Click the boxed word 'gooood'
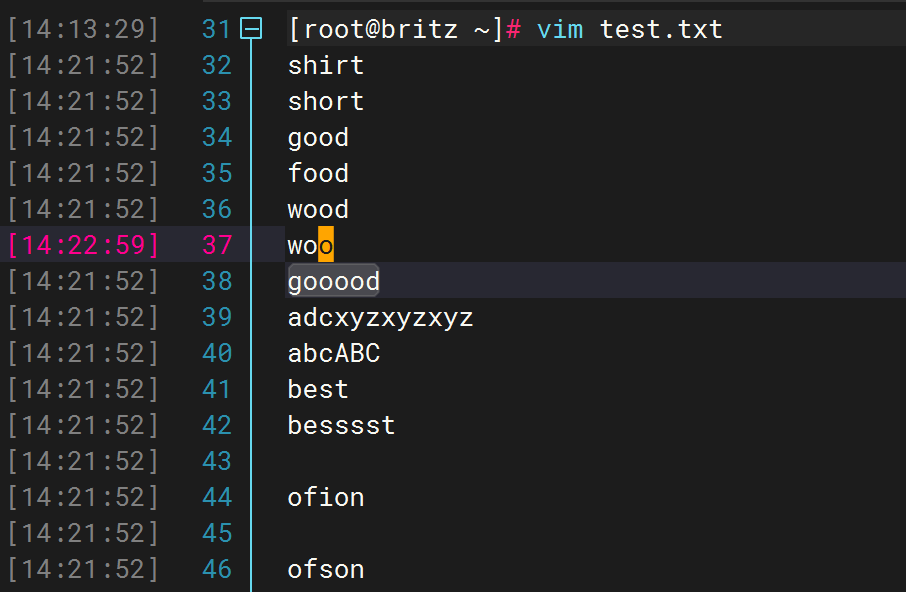 point(333,281)
